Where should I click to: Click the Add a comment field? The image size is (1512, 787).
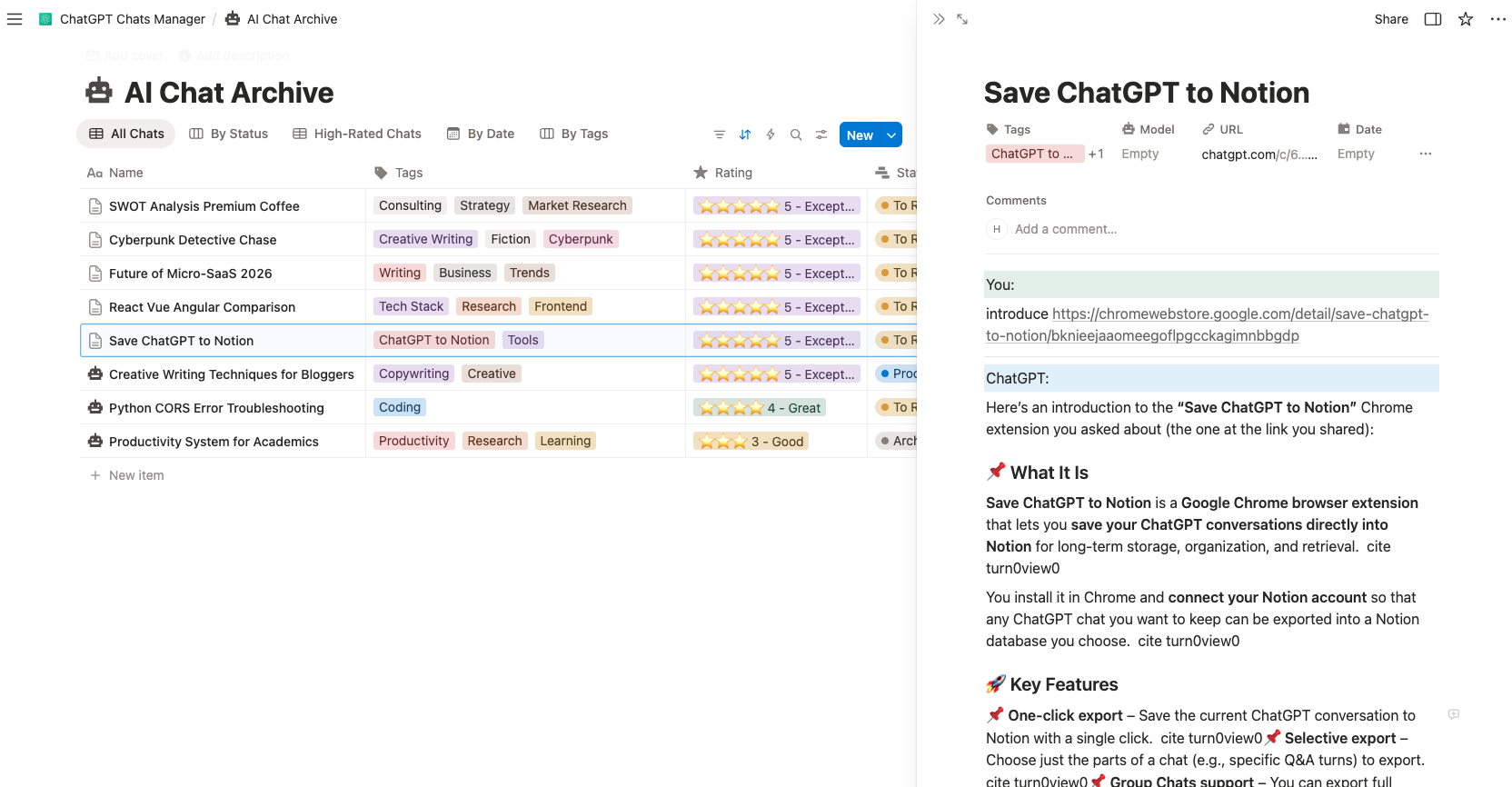click(x=1066, y=229)
